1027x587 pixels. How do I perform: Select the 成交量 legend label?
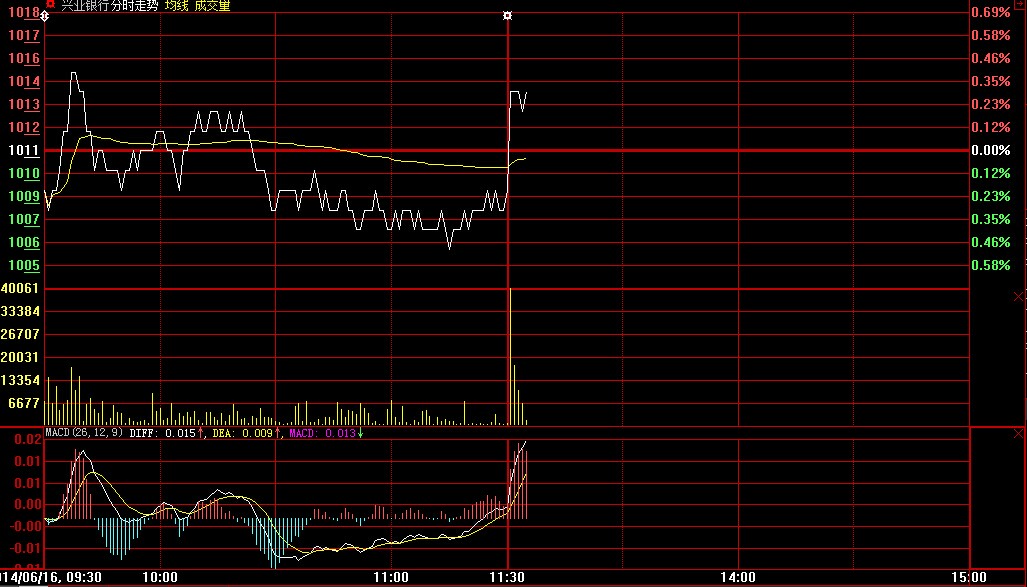point(212,6)
